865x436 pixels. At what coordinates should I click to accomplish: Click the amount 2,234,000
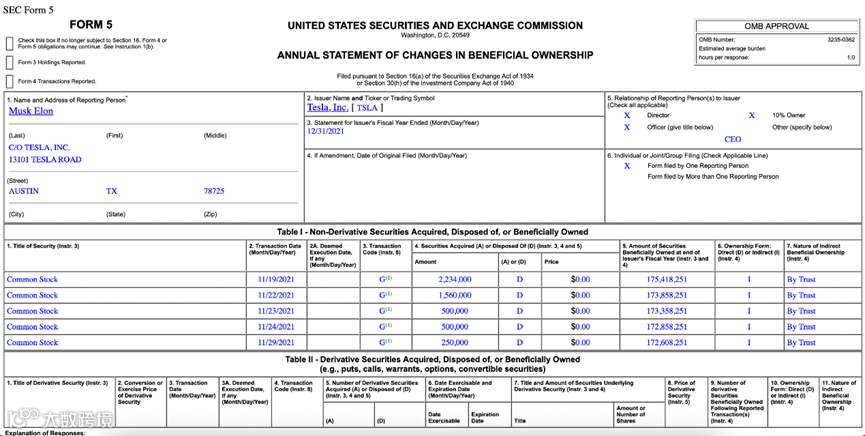click(455, 279)
